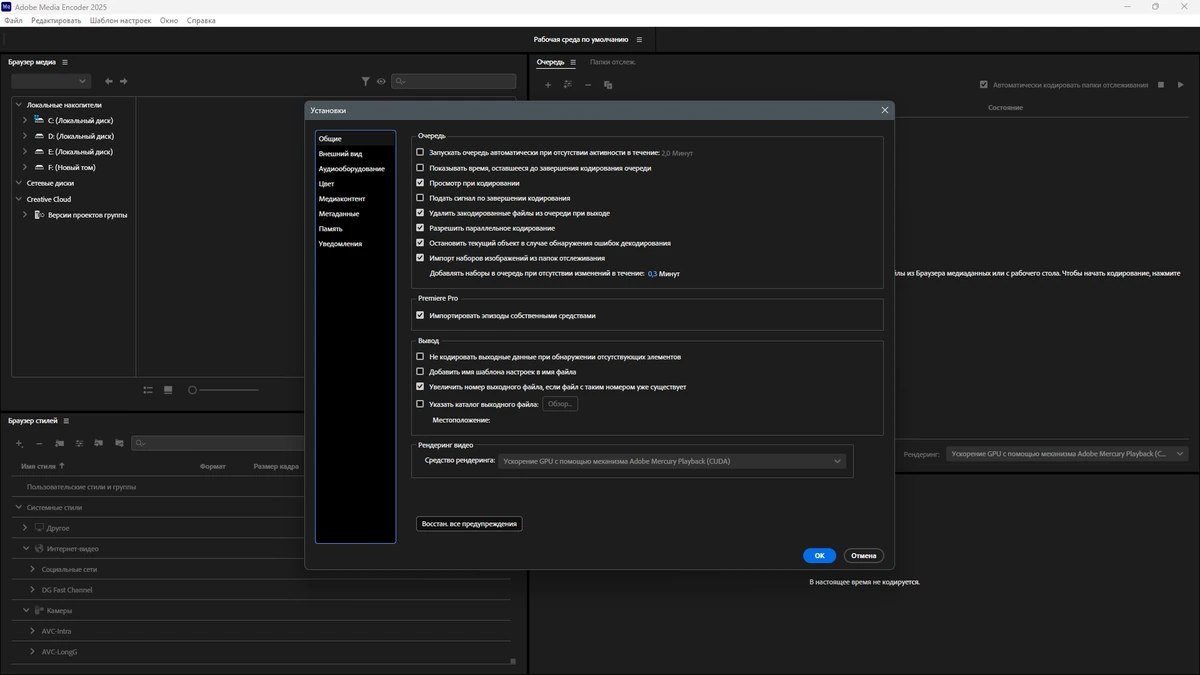Click the create preset group folder icon
1200x675 pixels.
coord(59,443)
